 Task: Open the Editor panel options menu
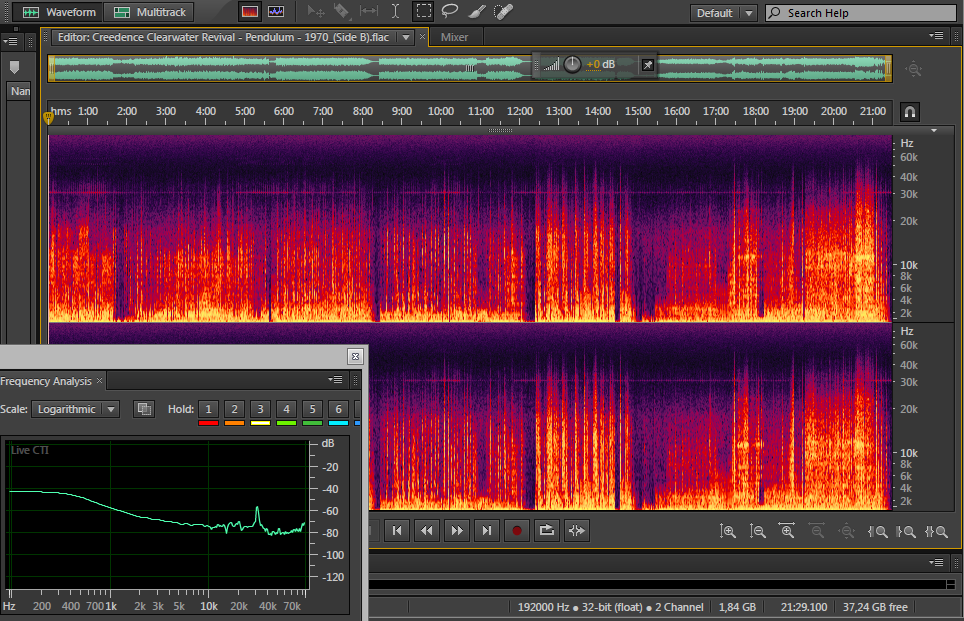point(936,36)
